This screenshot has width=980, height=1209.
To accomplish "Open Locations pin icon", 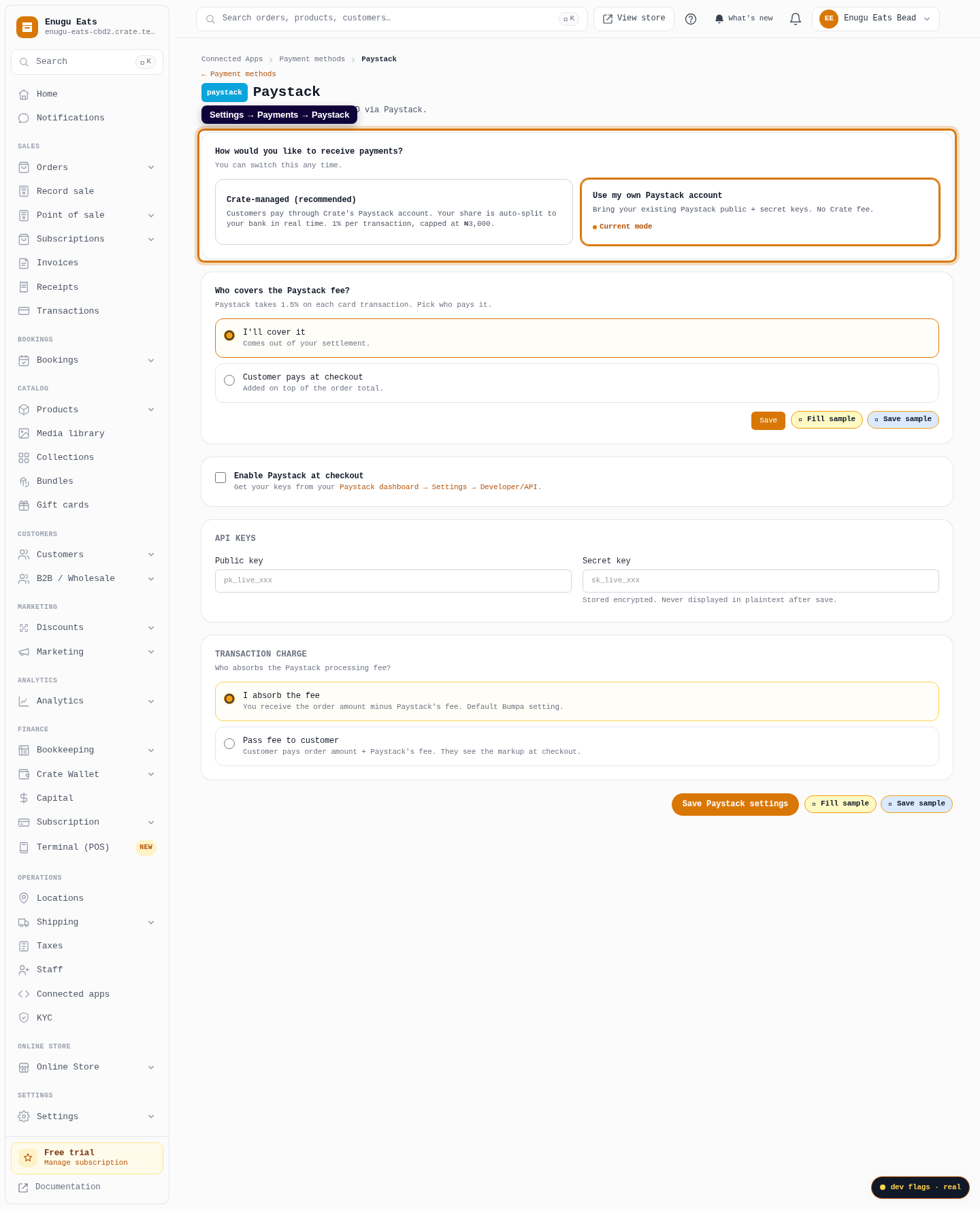I will point(24,898).
